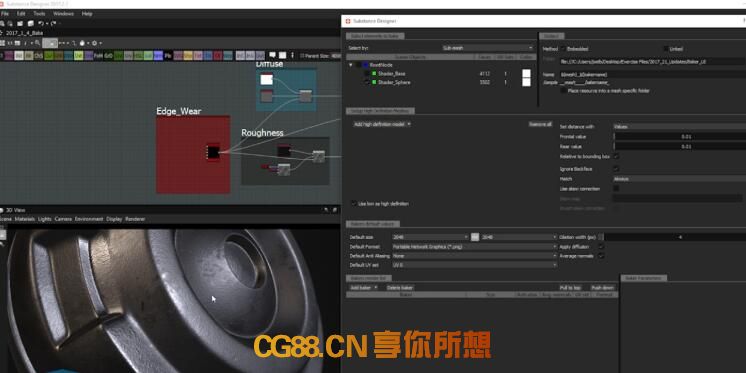Viewport: 746px width, 373px height.
Task: Toggle the Ignore Backface checkbox
Action: (617, 168)
